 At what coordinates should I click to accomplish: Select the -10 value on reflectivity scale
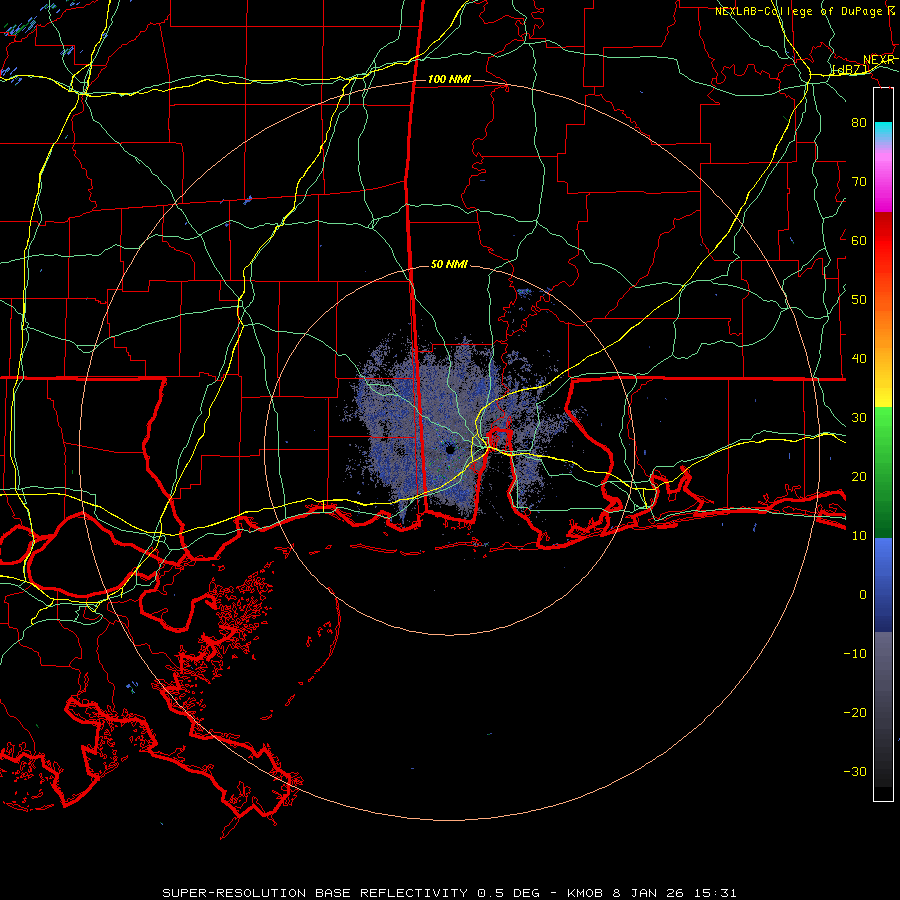[855, 653]
